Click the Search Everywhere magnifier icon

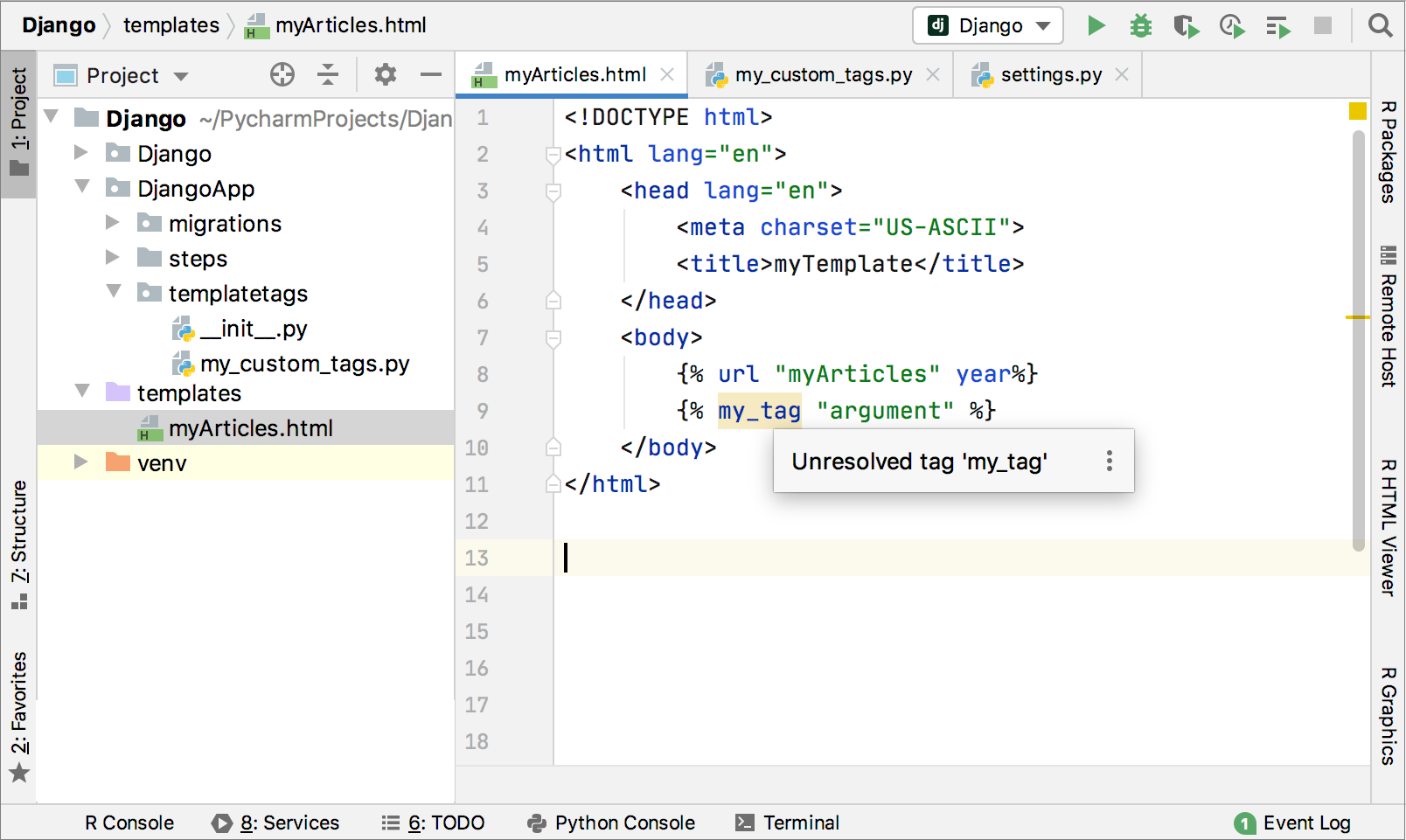[x=1380, y=25]
